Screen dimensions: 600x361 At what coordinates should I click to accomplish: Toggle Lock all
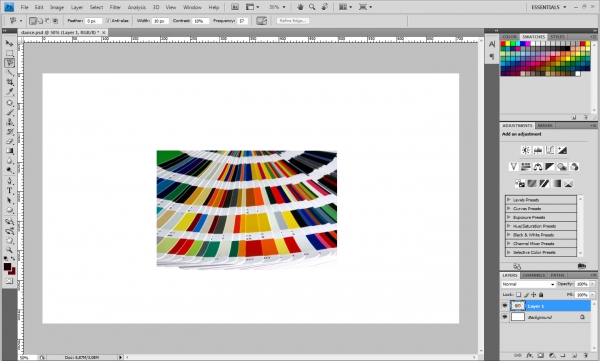coord(541,295)
